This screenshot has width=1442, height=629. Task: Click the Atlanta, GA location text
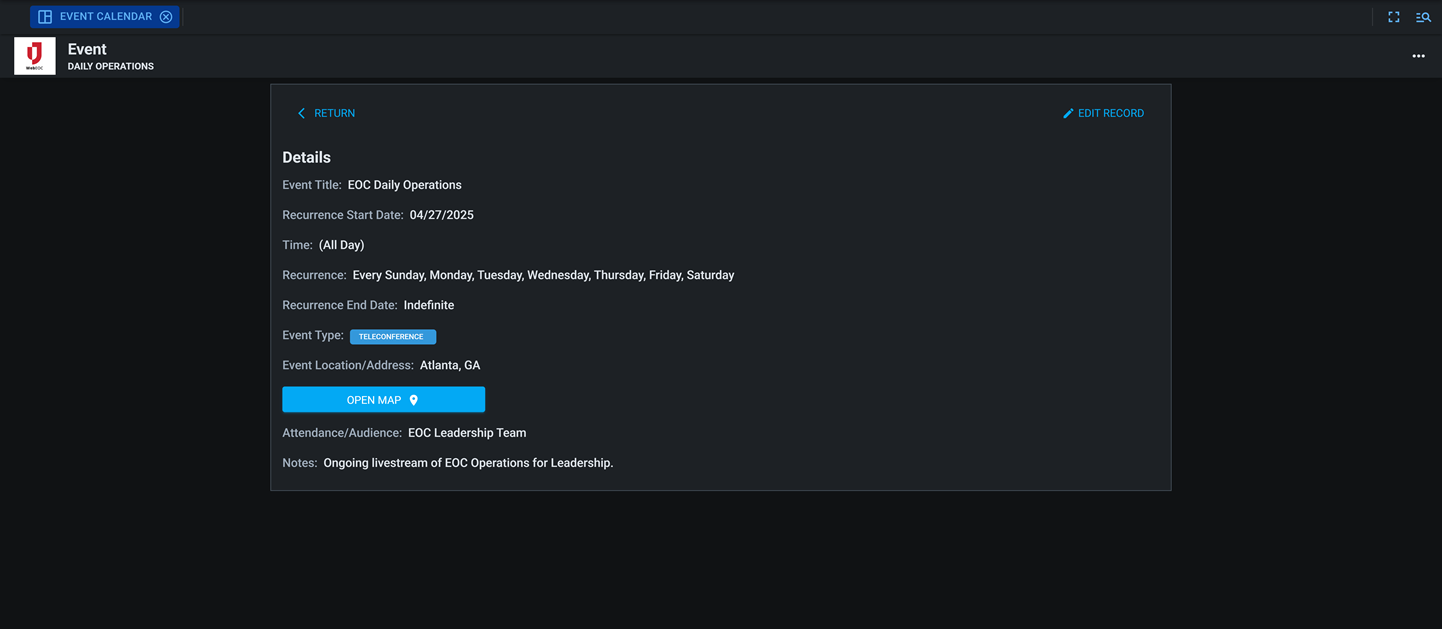[449, 365]
